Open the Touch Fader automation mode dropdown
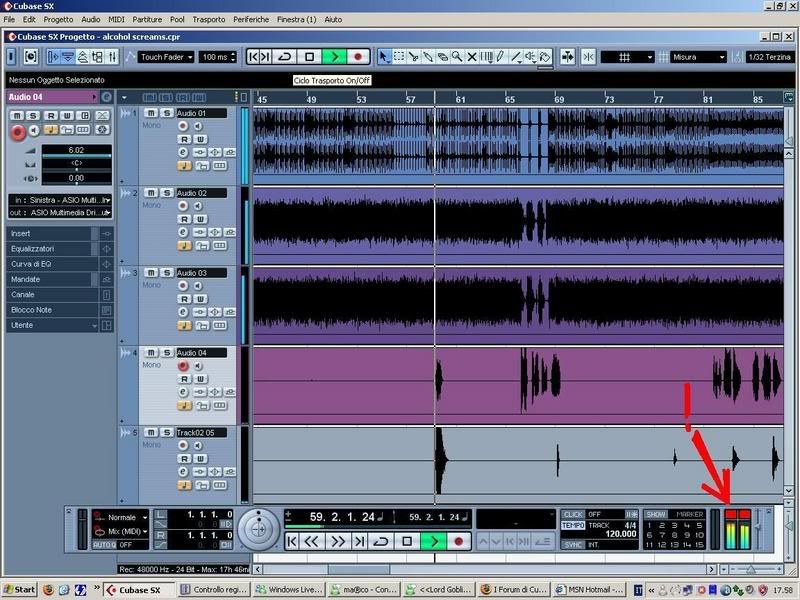Screen dimensions: 800x600 (x=166, y=57)
